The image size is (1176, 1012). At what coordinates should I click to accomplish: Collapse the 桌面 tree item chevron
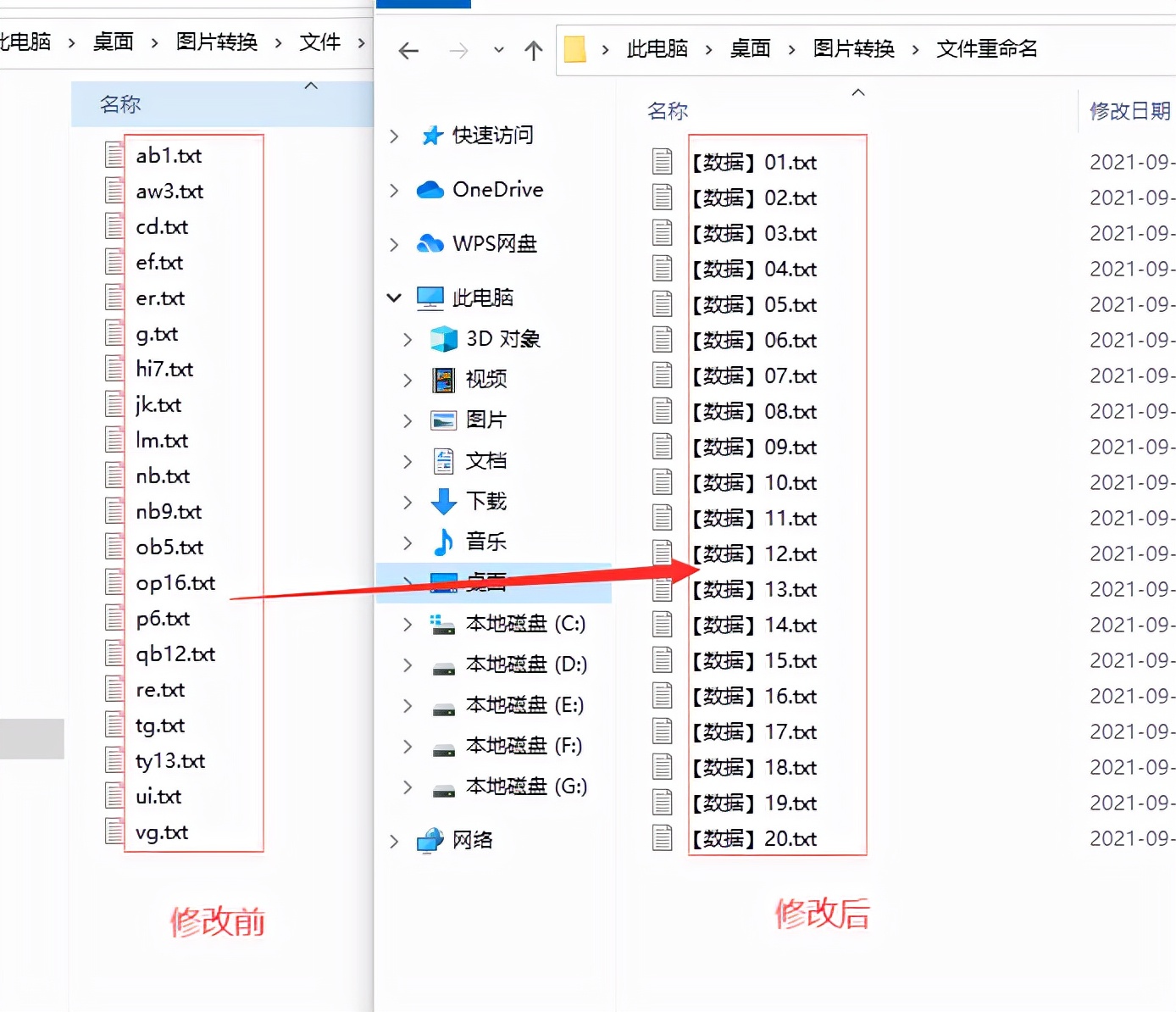(408, 582)
